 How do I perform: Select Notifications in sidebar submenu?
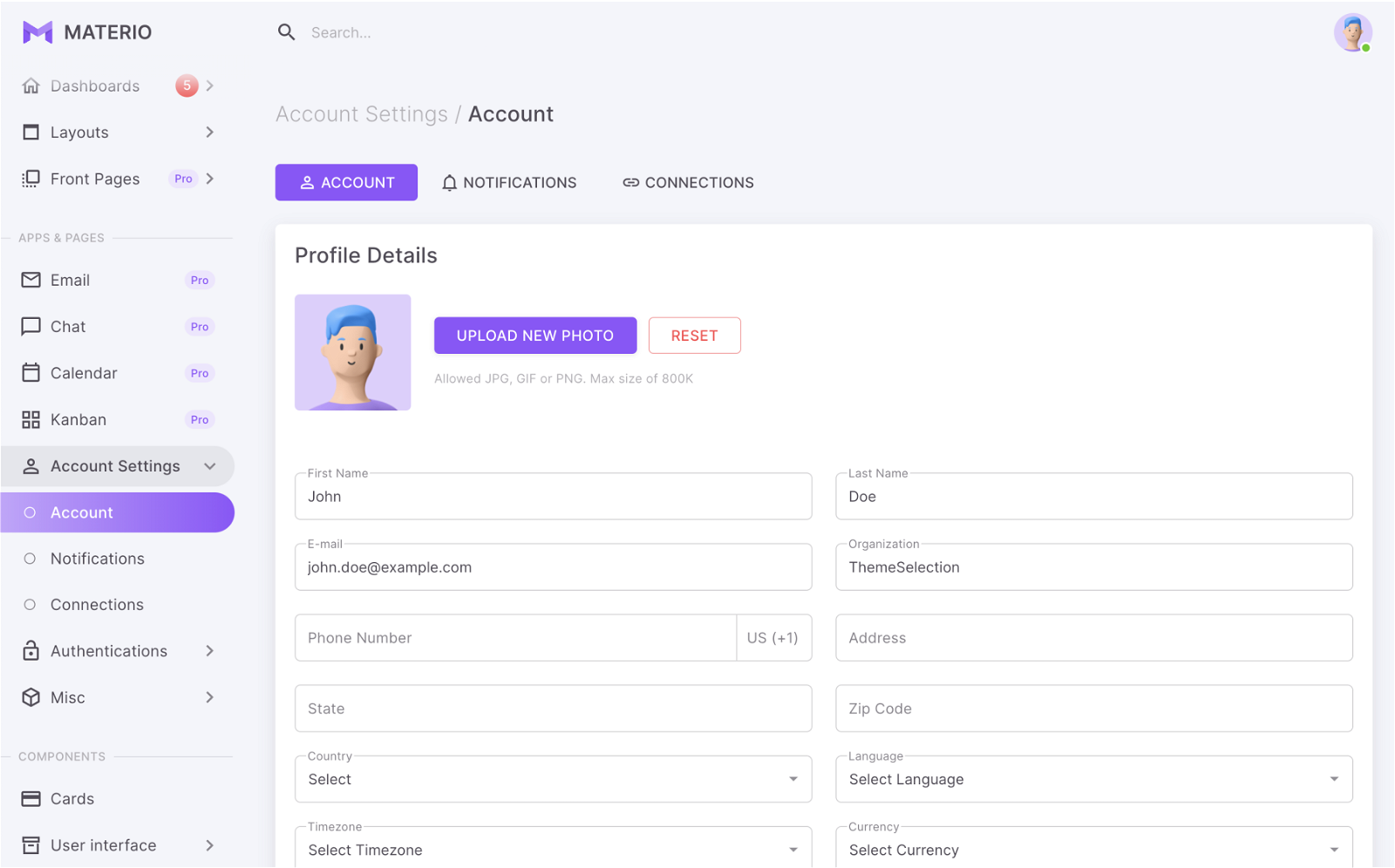97,559
